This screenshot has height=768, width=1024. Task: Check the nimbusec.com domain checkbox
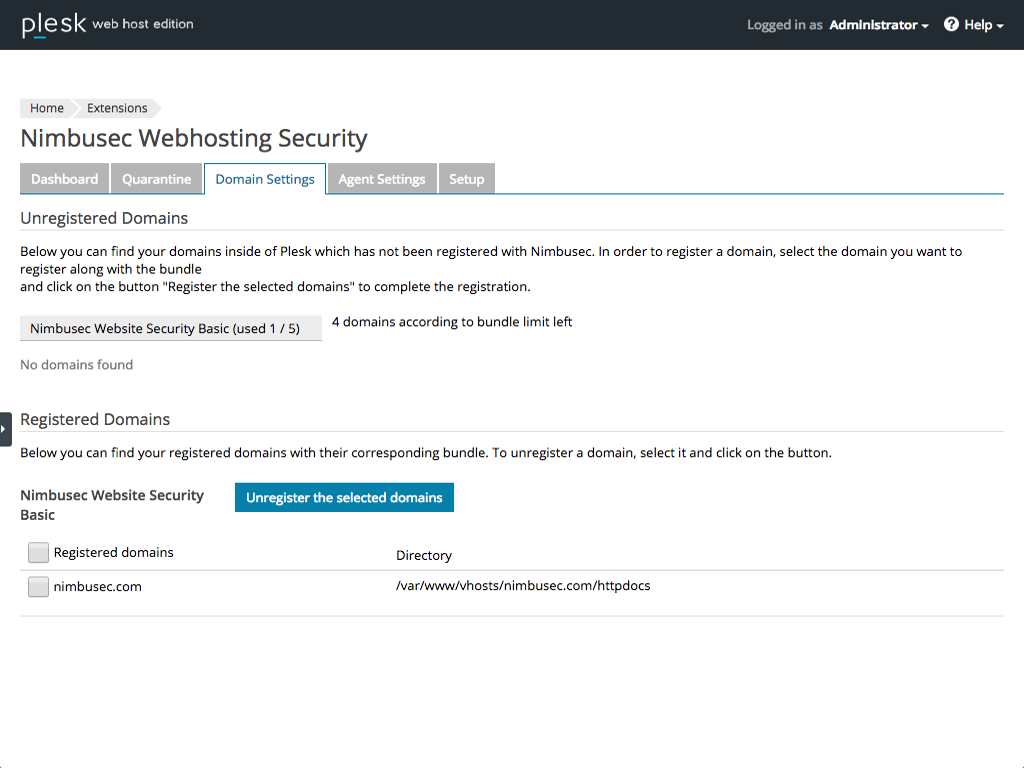pos(39,586)
